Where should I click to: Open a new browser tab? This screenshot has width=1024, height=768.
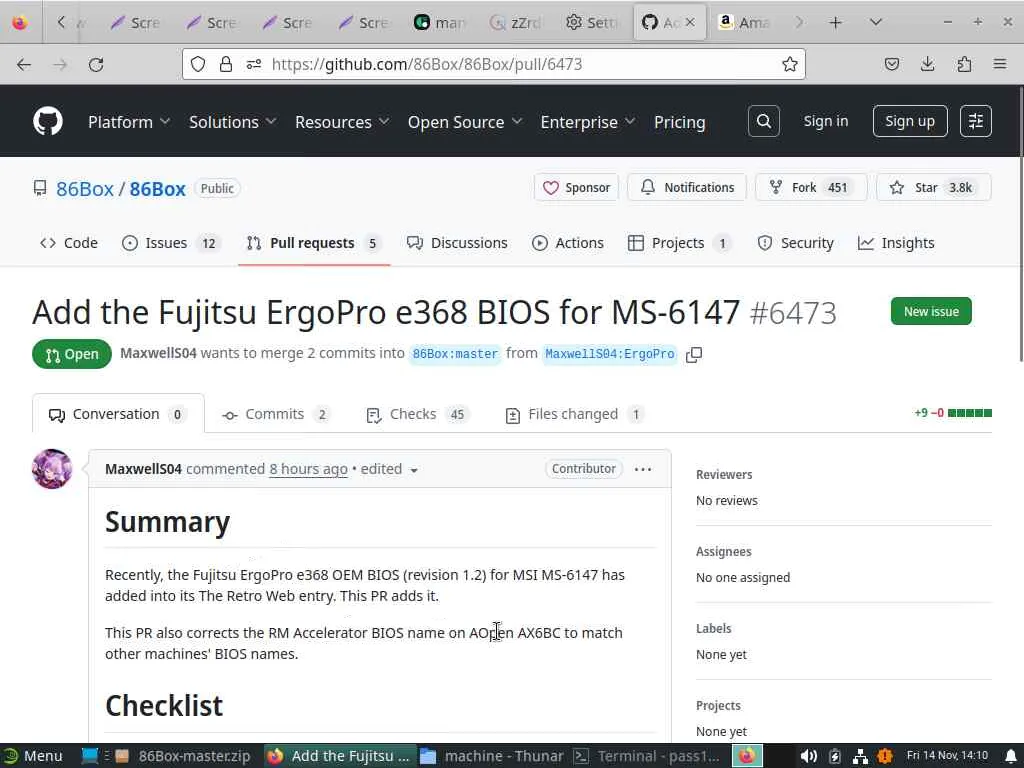click(835, 23)
